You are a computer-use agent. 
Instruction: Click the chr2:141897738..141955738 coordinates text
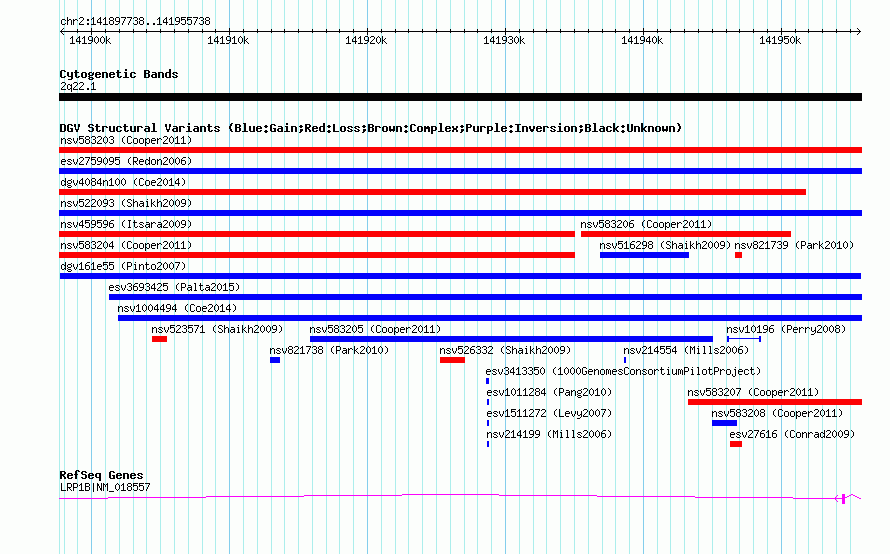tap(135, 21)
